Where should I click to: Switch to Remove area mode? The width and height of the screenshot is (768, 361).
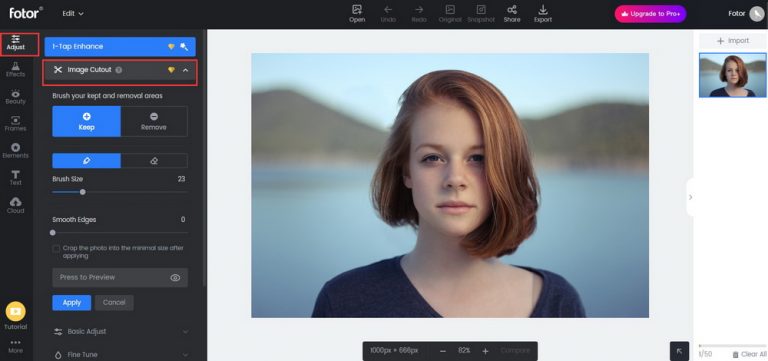(154, 121)
